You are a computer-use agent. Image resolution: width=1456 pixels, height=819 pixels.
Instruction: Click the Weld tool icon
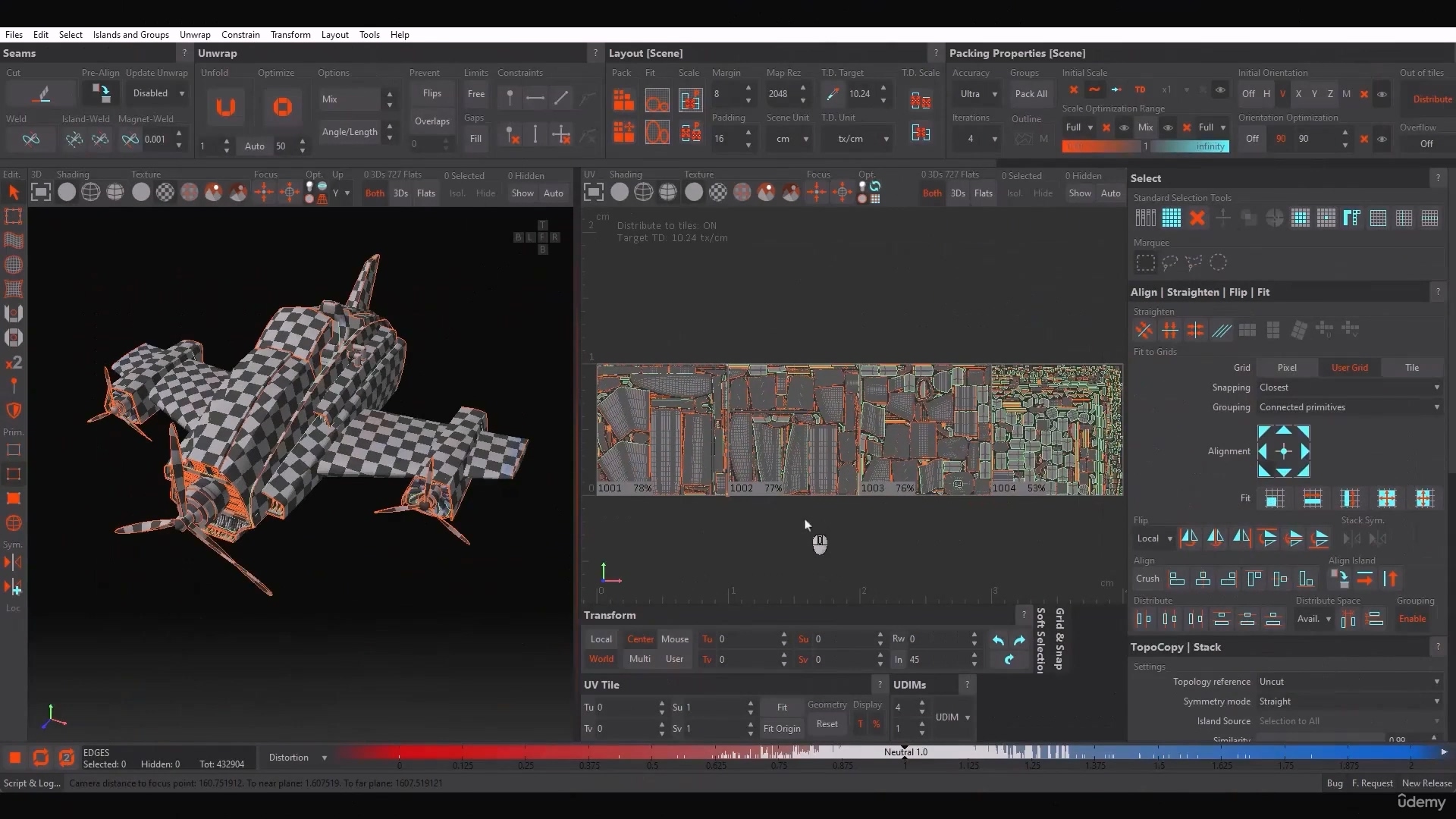point(30,139)
